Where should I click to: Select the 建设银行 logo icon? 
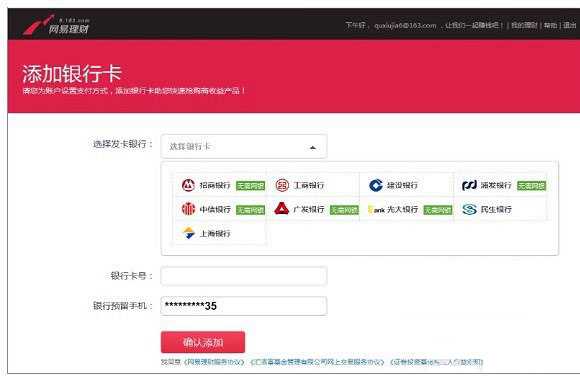click(x=375, y=185)
